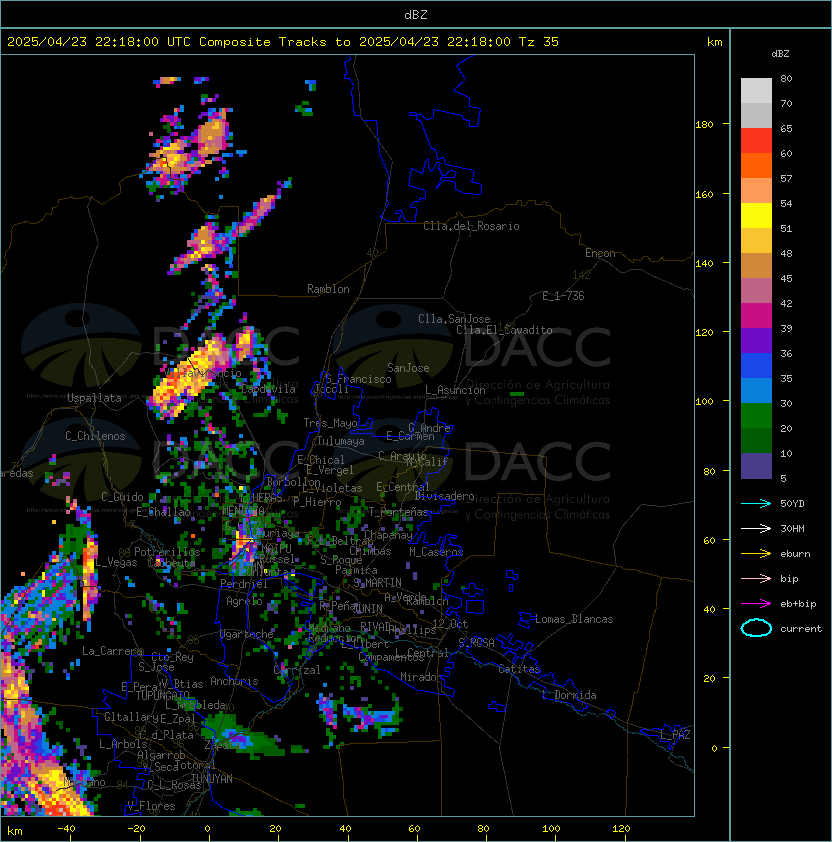The image size is (832, 842).
Task: Click the L_Asuncion map label
Action: (455, 390)
